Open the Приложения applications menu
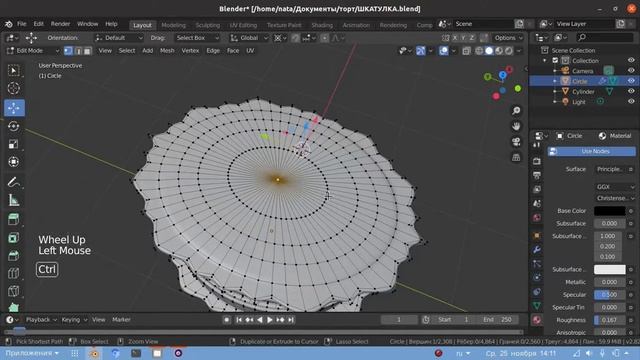 click(32, 353)
